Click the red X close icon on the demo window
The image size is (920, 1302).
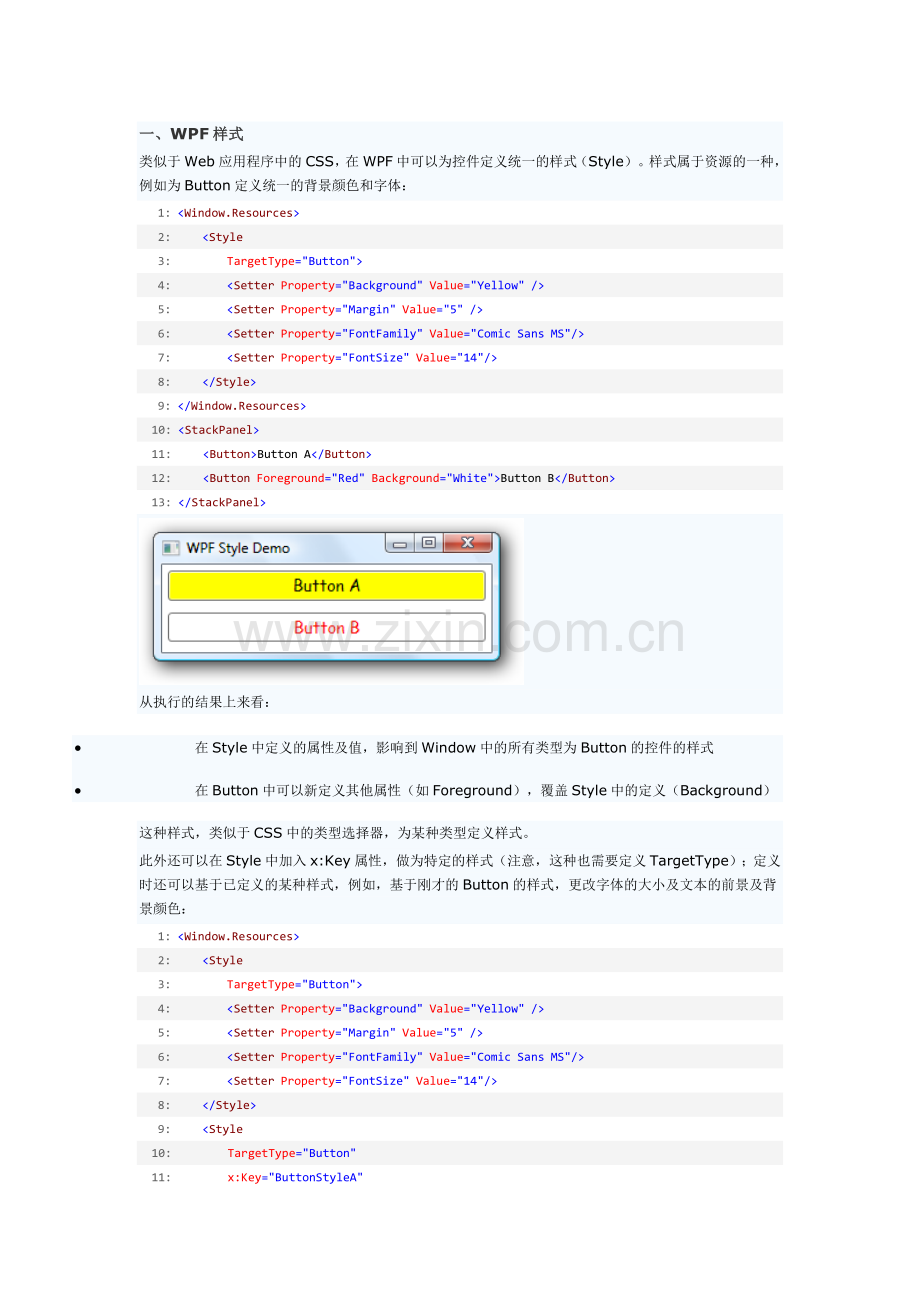tap(466, 542)
